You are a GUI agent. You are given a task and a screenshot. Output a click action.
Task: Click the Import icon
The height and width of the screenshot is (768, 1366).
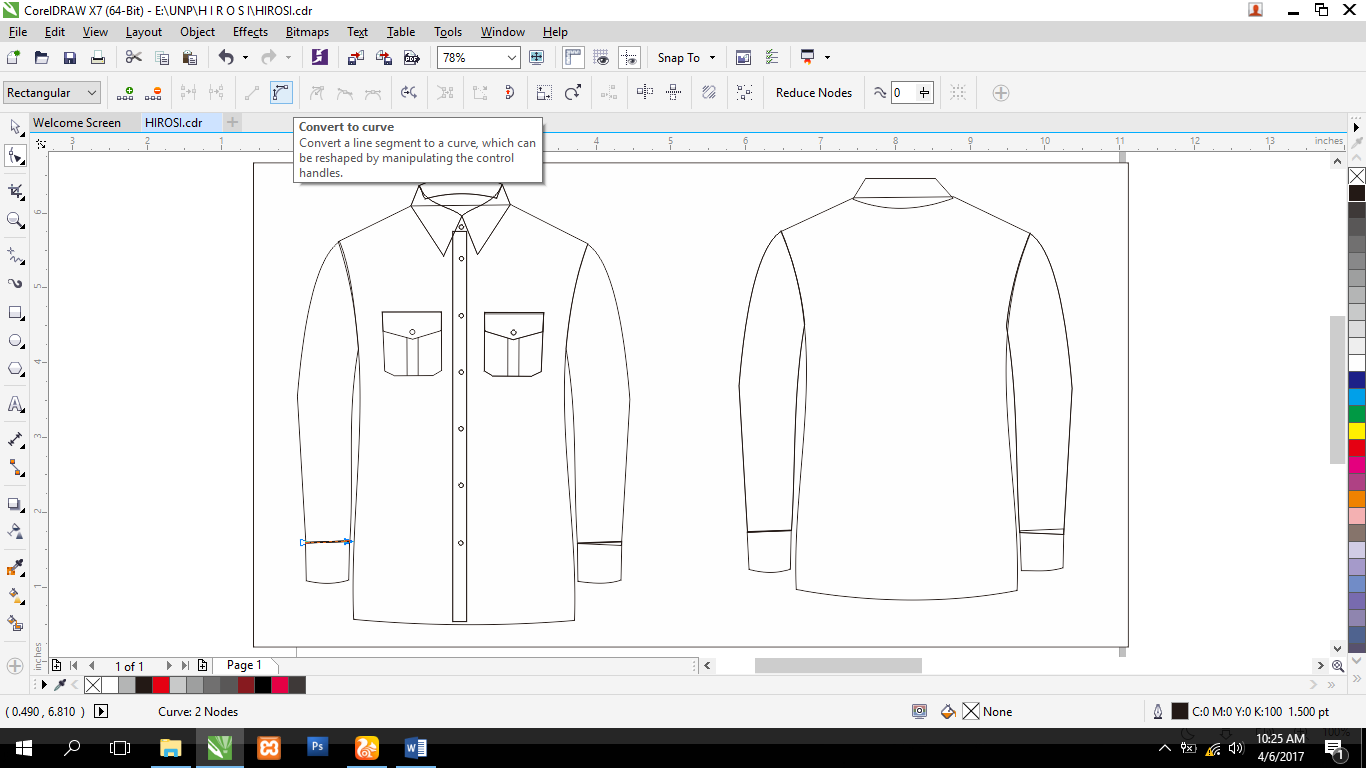coord(355,58)
